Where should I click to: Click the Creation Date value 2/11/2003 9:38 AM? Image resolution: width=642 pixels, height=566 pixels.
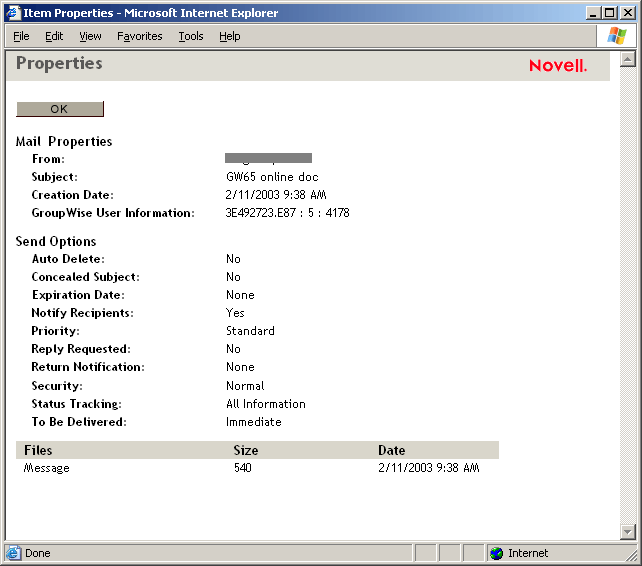tap(276, 195)
